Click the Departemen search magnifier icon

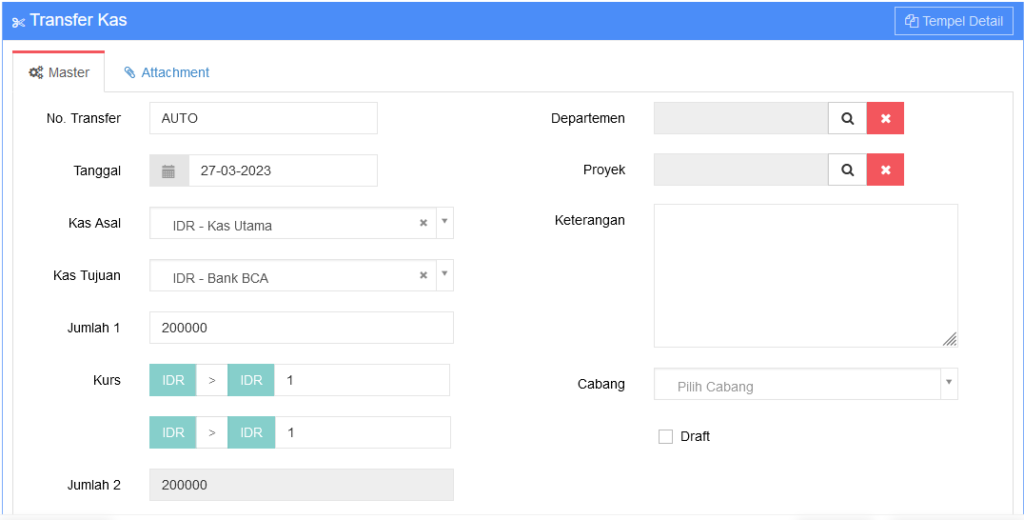(847, 118)
